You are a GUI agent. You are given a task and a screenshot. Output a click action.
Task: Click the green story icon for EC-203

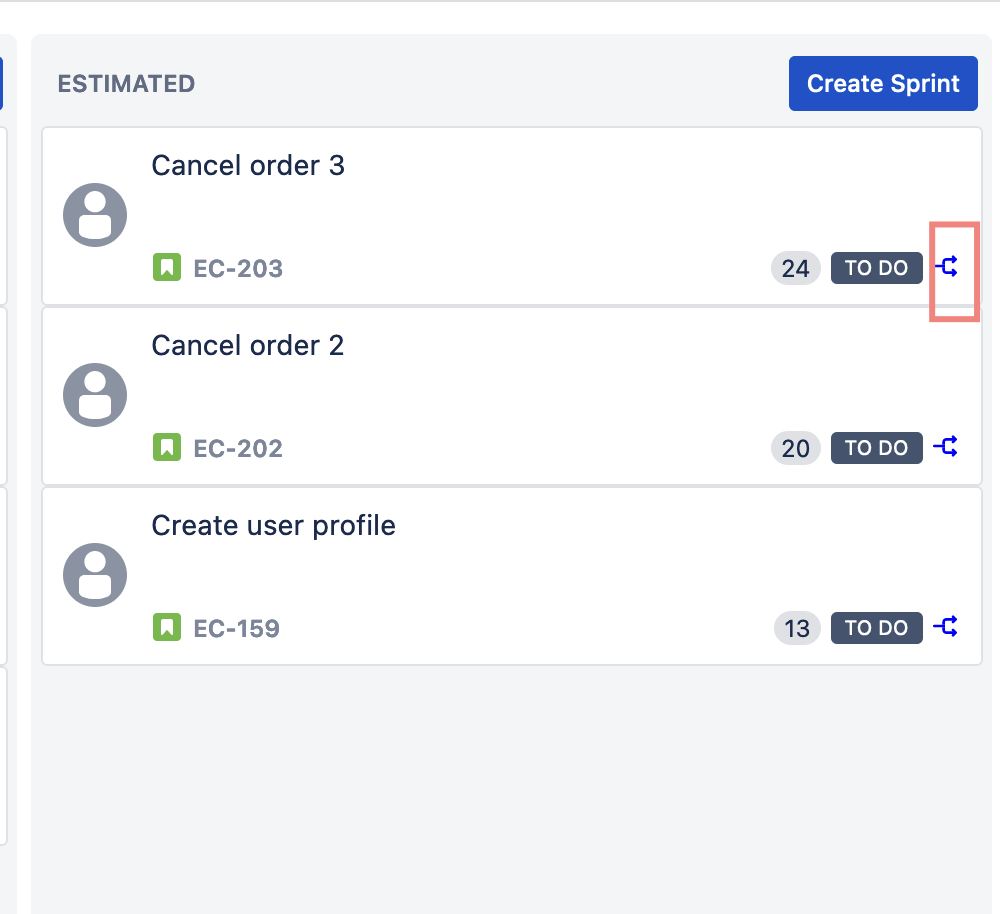point(167,268)
